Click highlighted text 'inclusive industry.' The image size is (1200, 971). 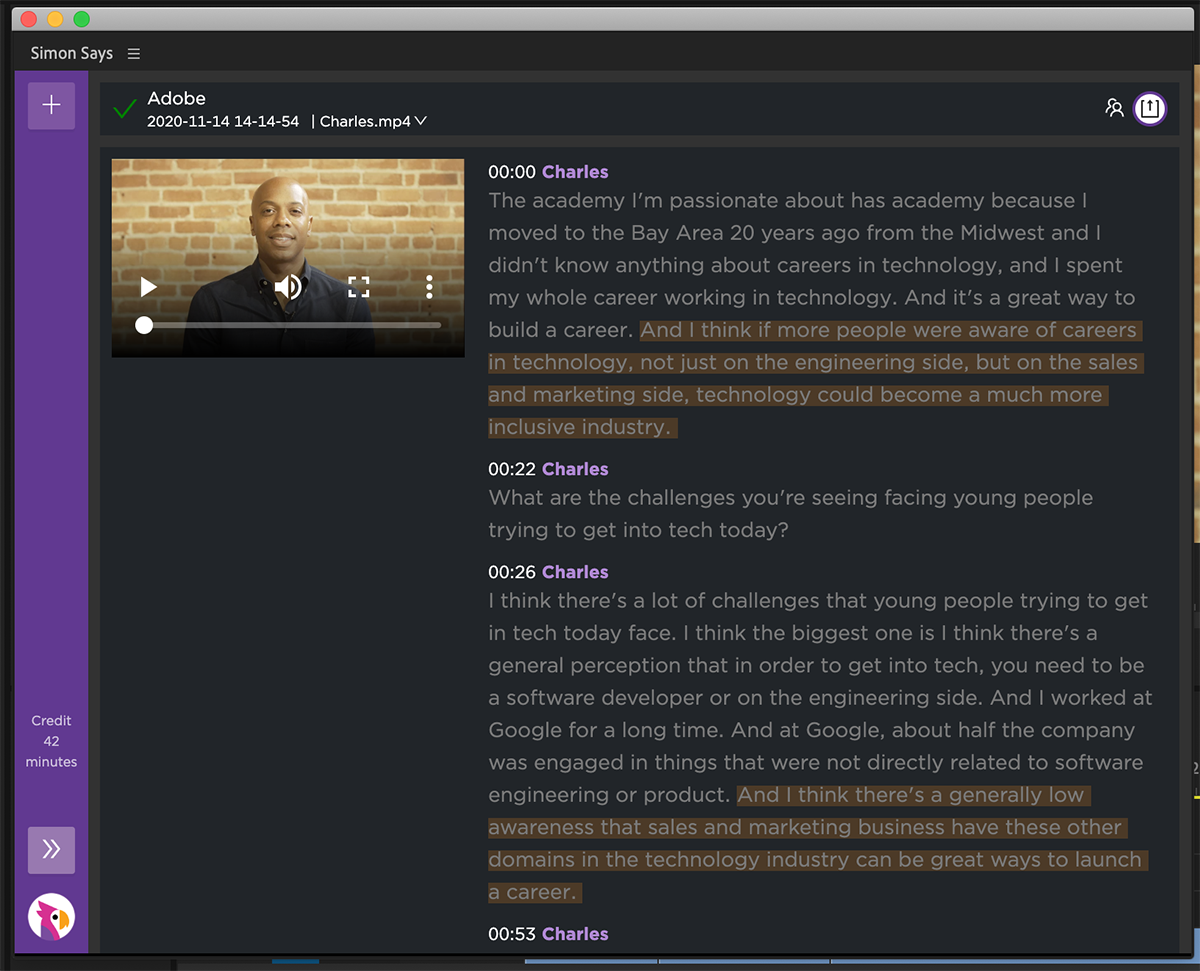pyautogui.click(x=579, y=427)
